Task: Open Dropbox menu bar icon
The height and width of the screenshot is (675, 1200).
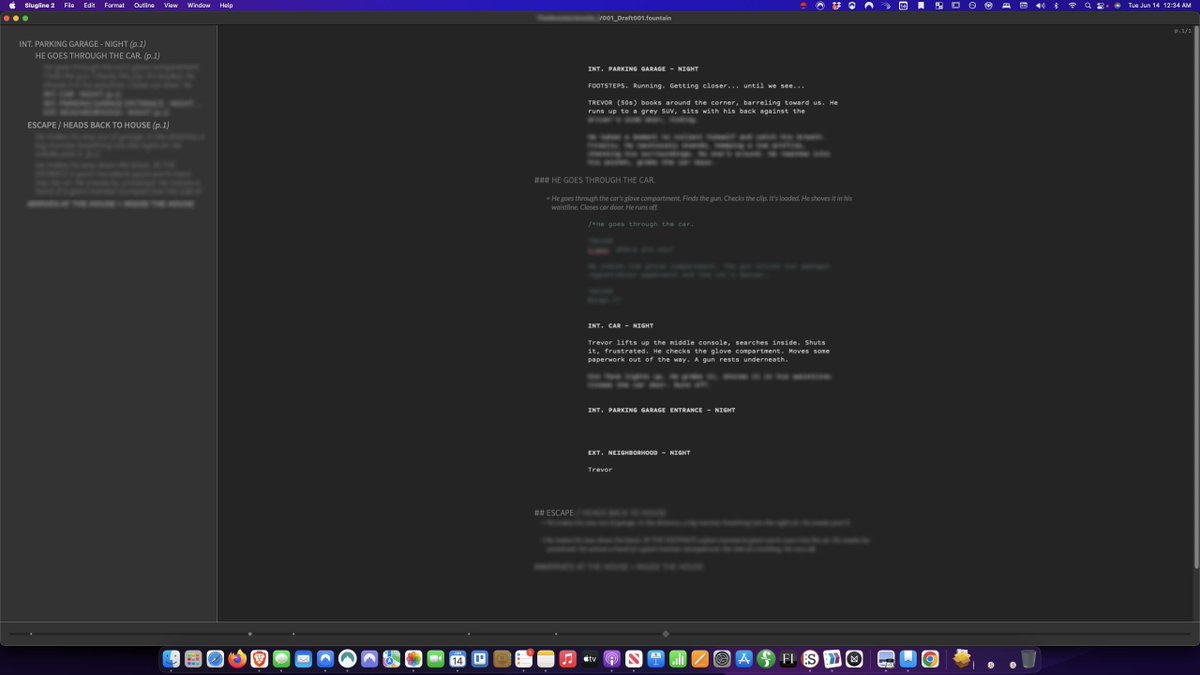Action: point(836,5)
